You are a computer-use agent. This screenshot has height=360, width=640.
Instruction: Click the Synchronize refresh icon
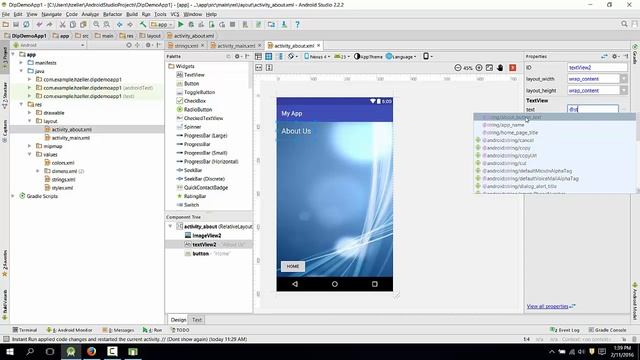coord(26,24)
